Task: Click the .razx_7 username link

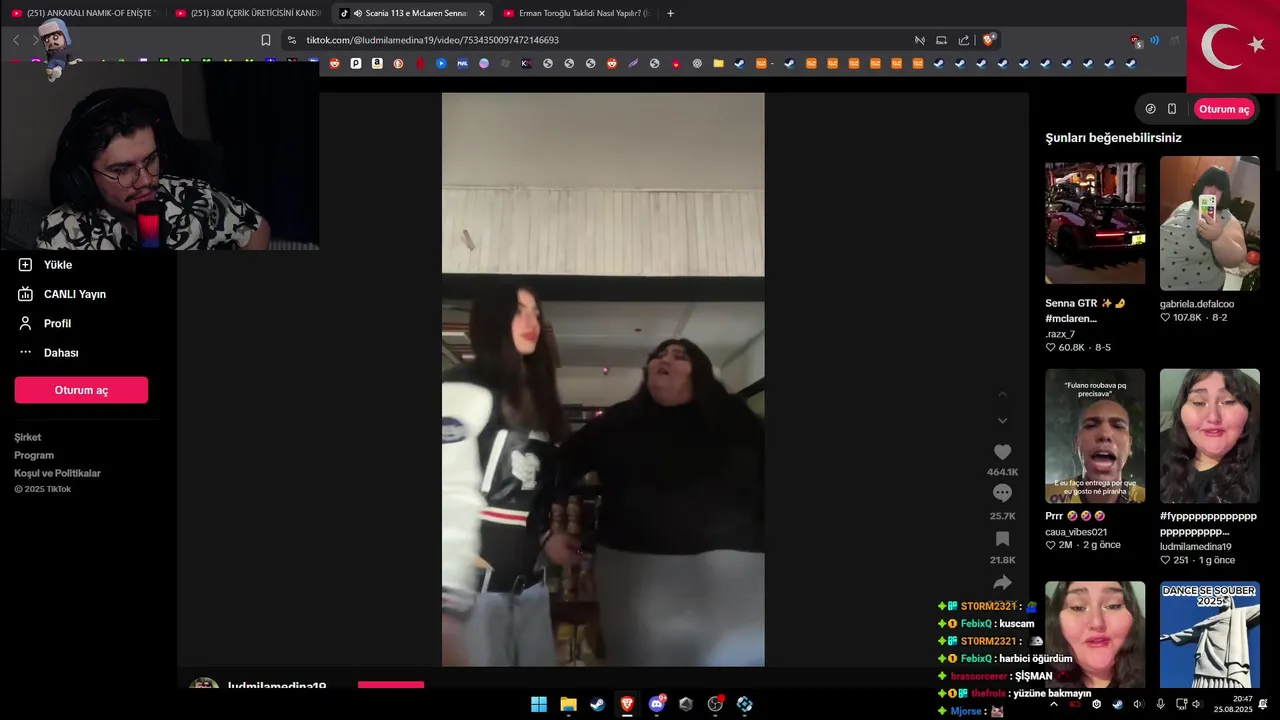Action: 1060,334
